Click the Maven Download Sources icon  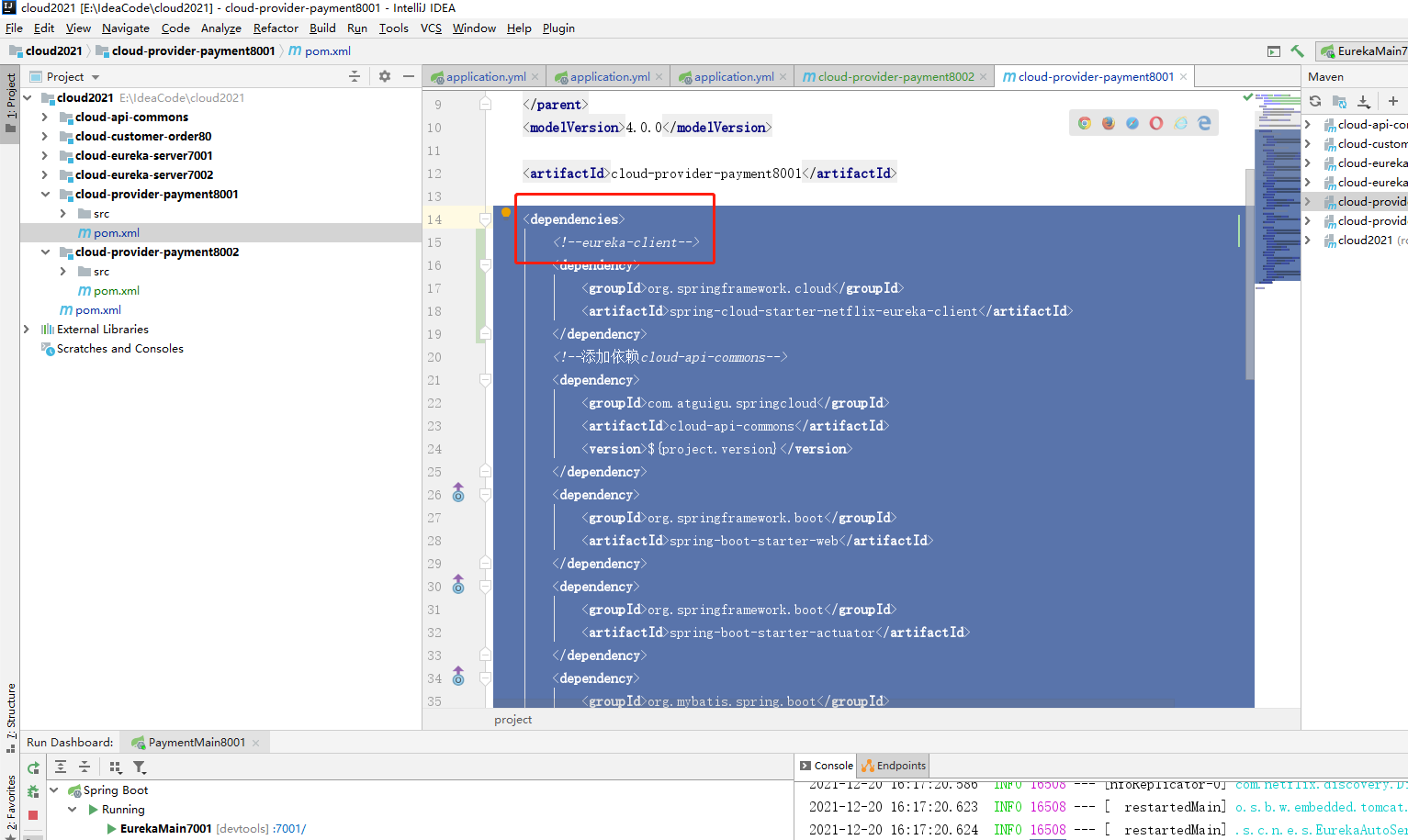tap(1364, 101)
